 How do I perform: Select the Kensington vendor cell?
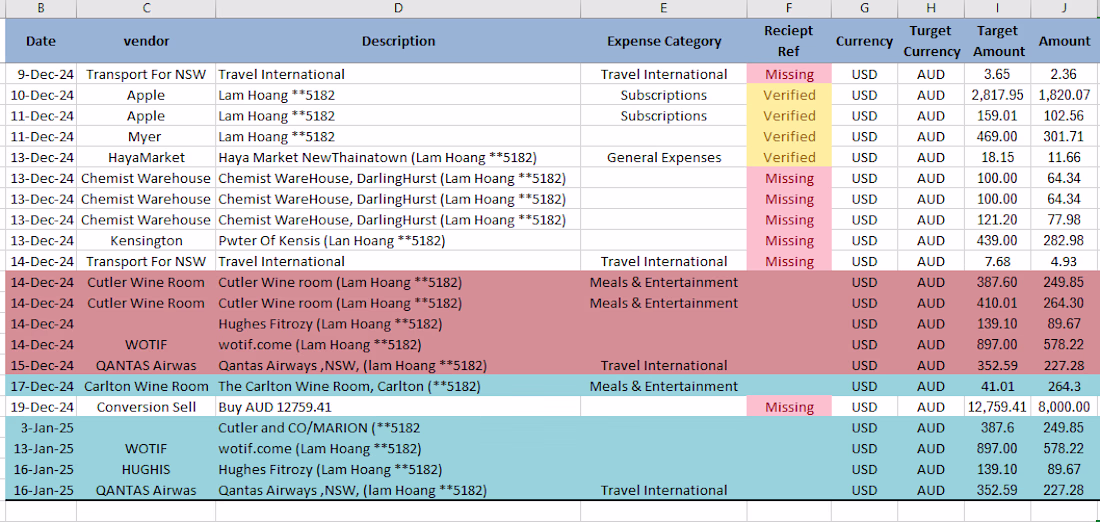[146, 241]
